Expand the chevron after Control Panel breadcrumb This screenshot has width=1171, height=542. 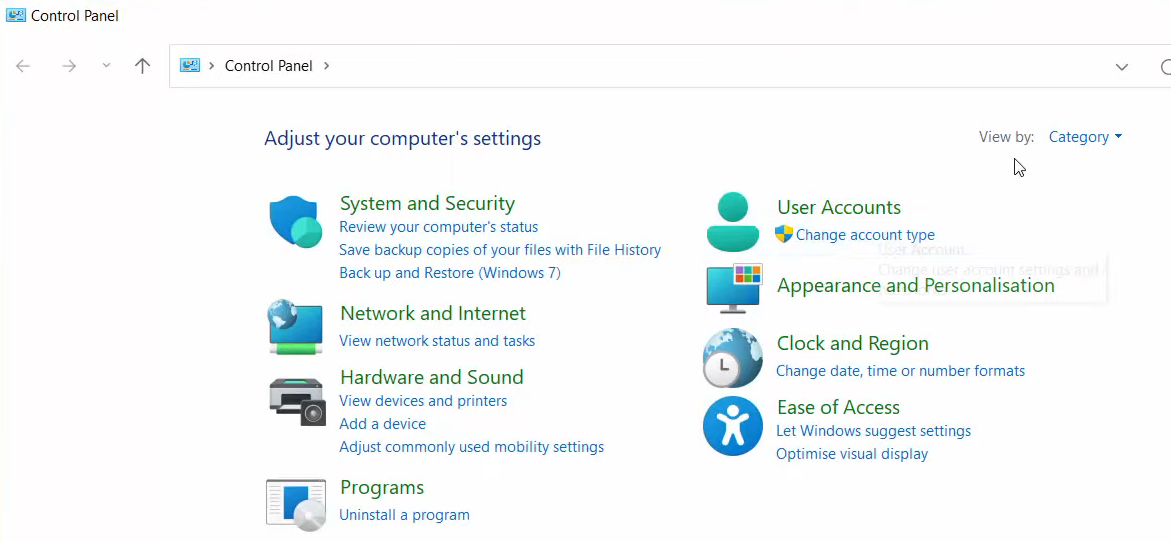(x=326, y=66)
